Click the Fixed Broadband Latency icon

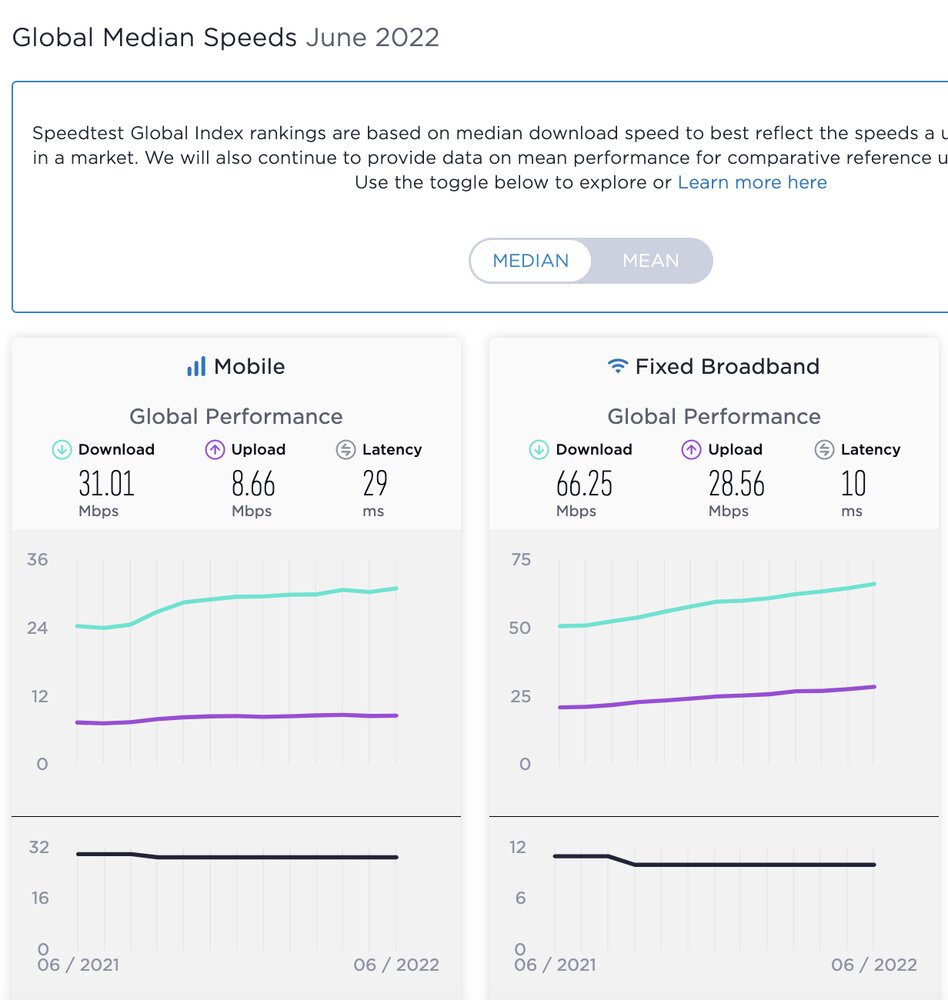click(824, 450)
